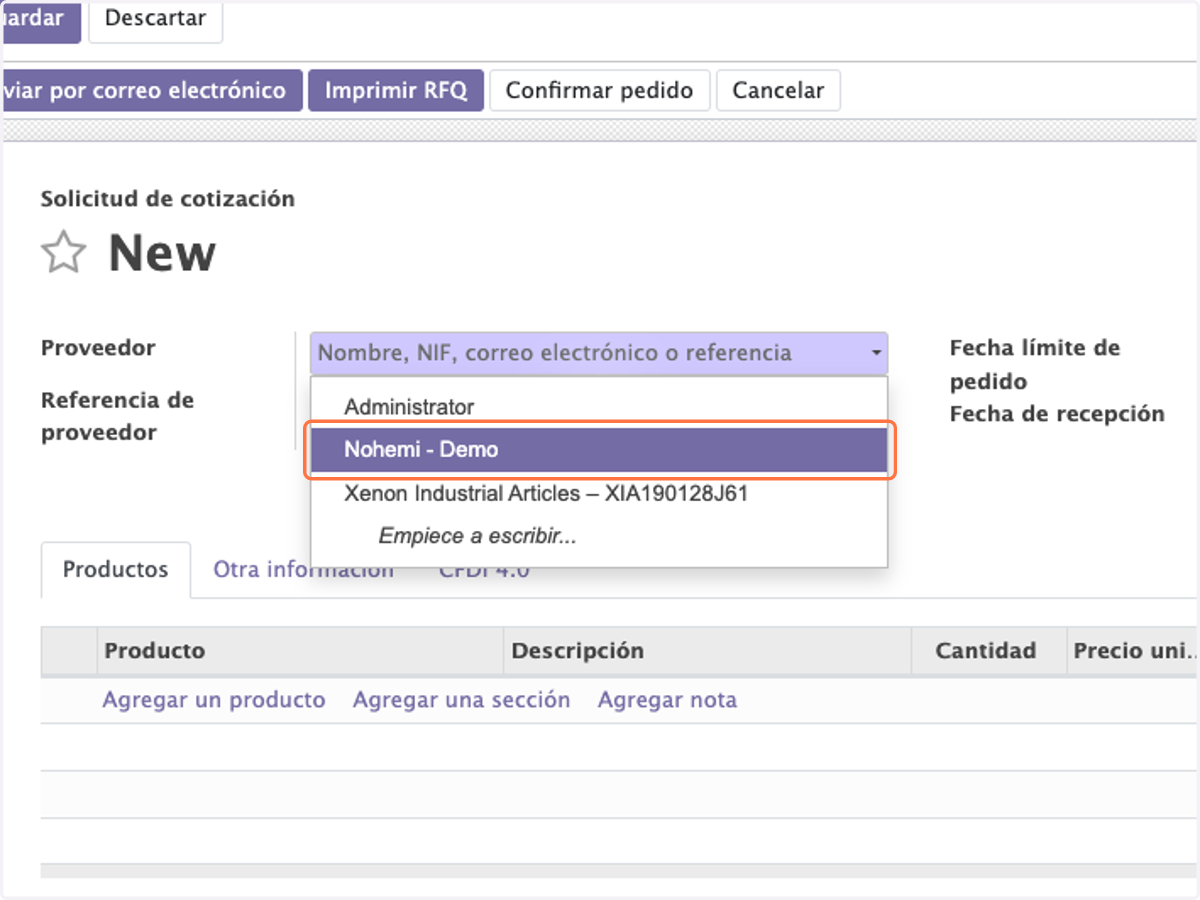Click the Descripción column header
Image resolution: width=1200 pixels, height=900 pixels.
[x=707, y=651]
